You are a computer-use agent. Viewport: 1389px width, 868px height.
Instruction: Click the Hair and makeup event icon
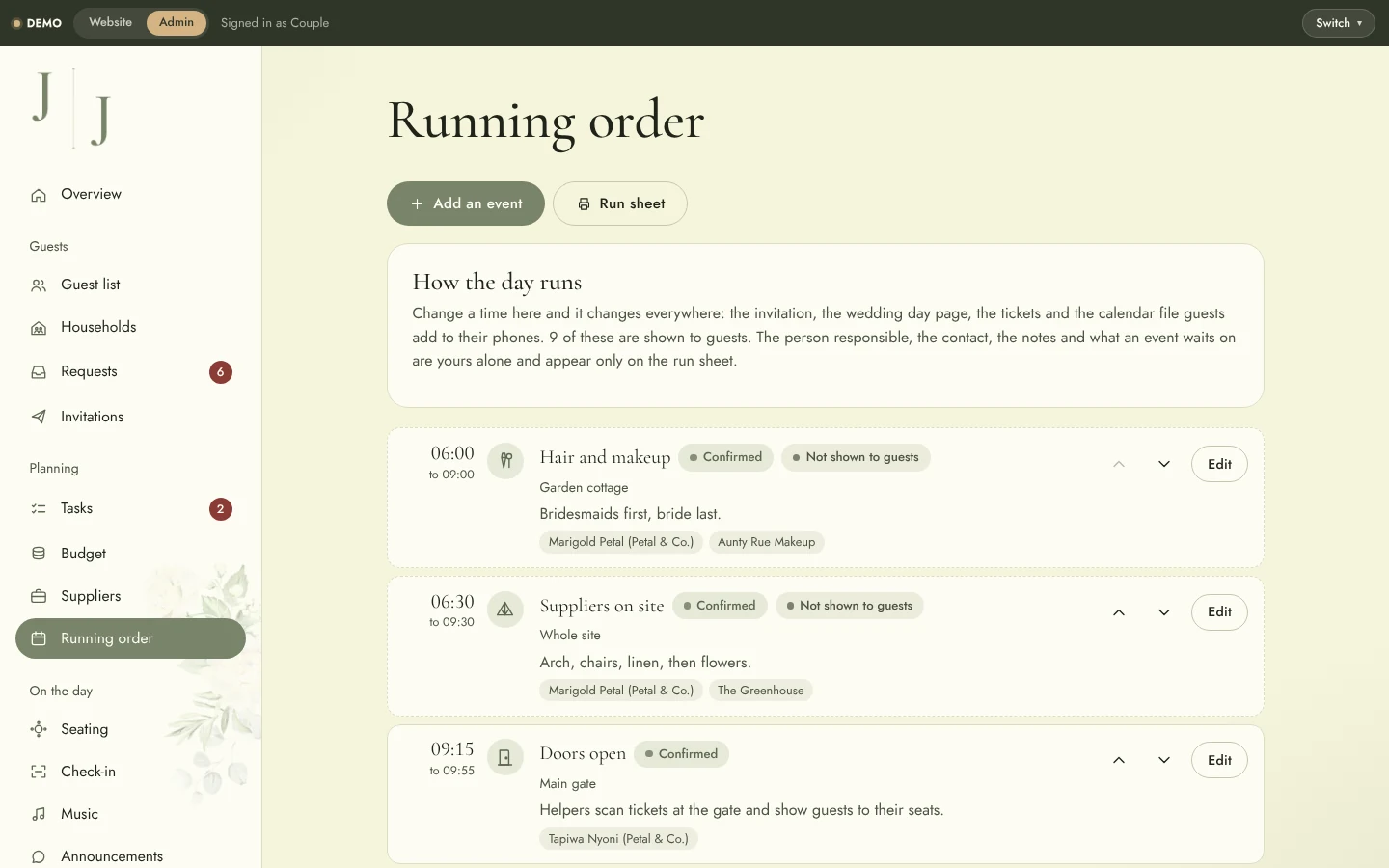505,461
